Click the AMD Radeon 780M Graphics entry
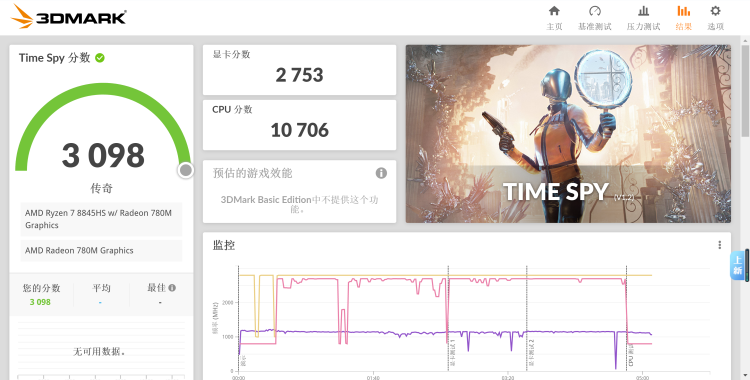750x380 pixels. click(x=101, y=250)
